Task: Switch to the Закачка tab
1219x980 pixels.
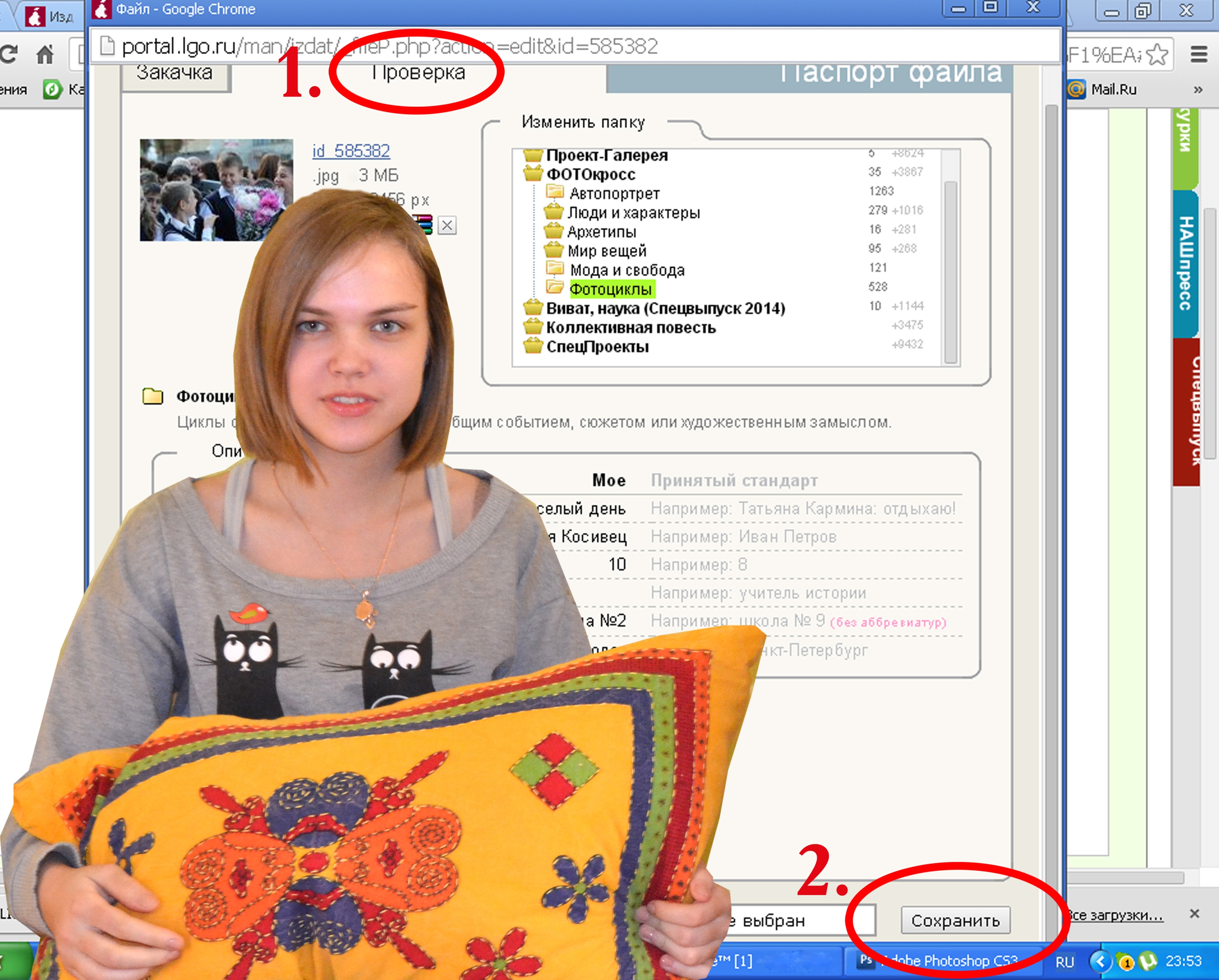Action: tap(174, 74)
